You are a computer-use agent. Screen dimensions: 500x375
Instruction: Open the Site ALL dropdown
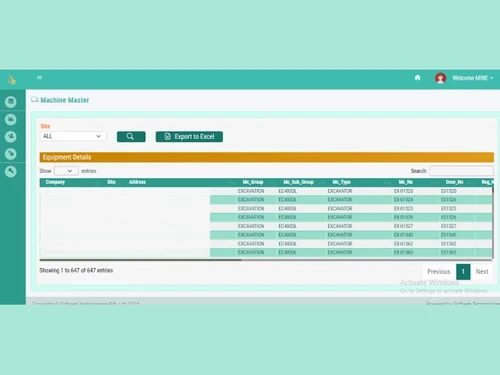pyautogui.click(x=73, y=136)
